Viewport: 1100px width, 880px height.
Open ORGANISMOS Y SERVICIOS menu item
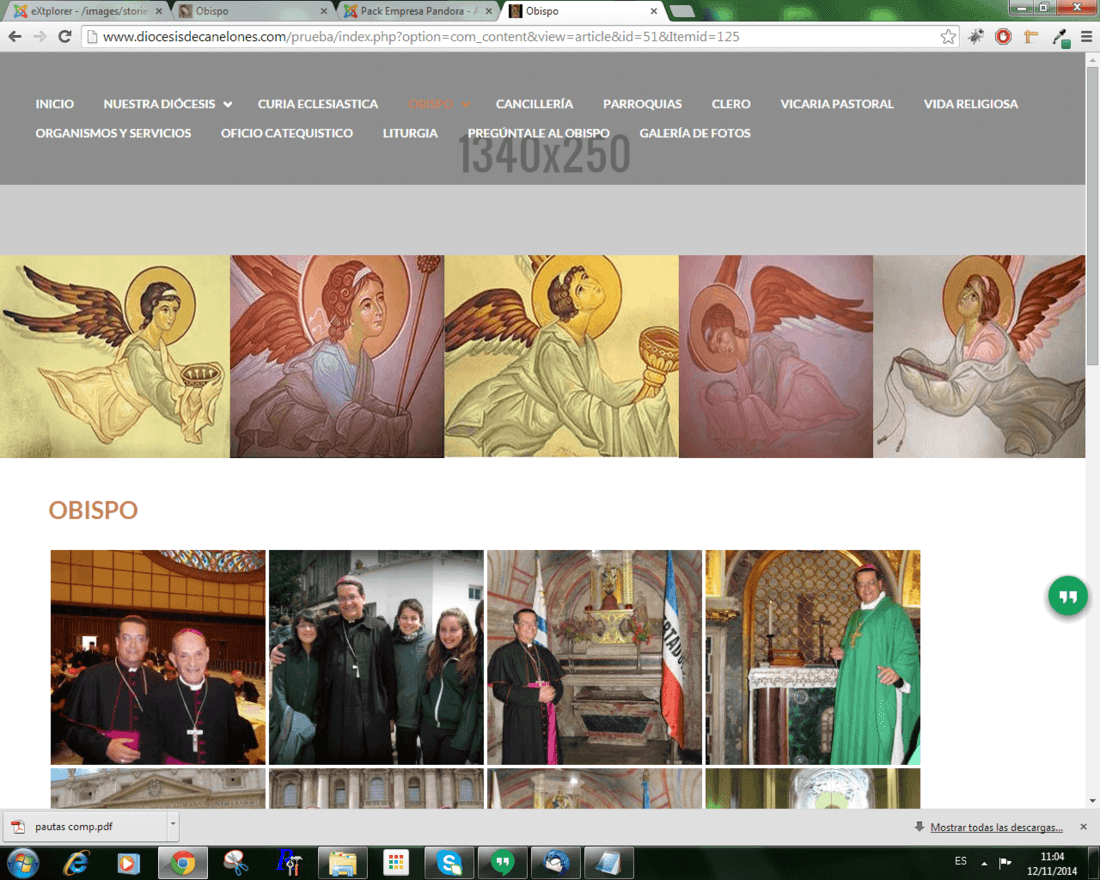pos(113,133)
